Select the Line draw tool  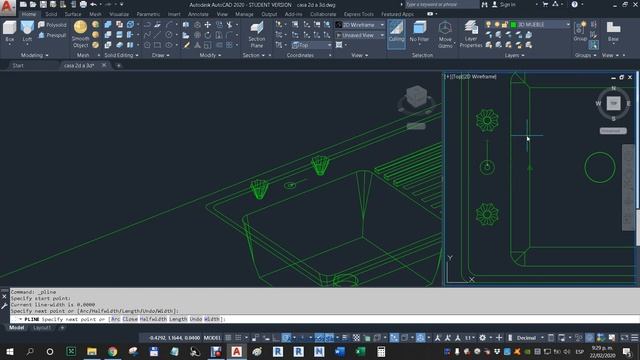[x=157, y=35]
